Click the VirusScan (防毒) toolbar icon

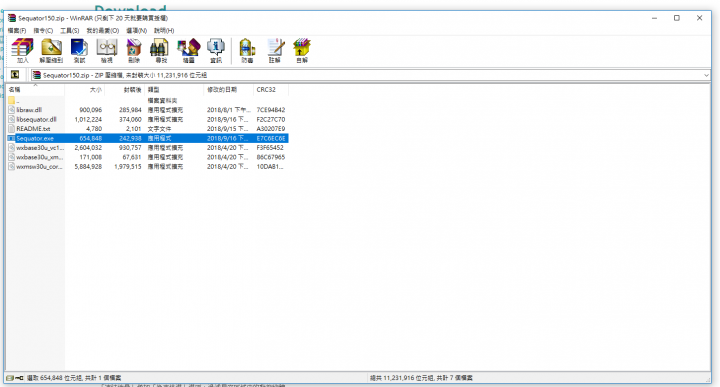[x=248, y=50]
